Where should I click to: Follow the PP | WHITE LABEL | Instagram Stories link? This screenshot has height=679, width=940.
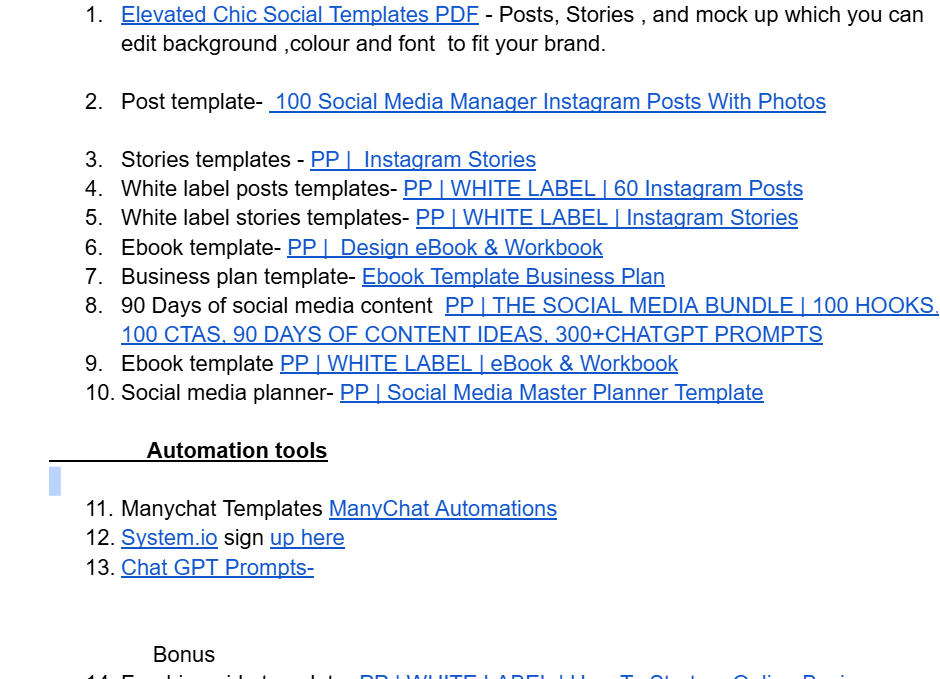606,218
